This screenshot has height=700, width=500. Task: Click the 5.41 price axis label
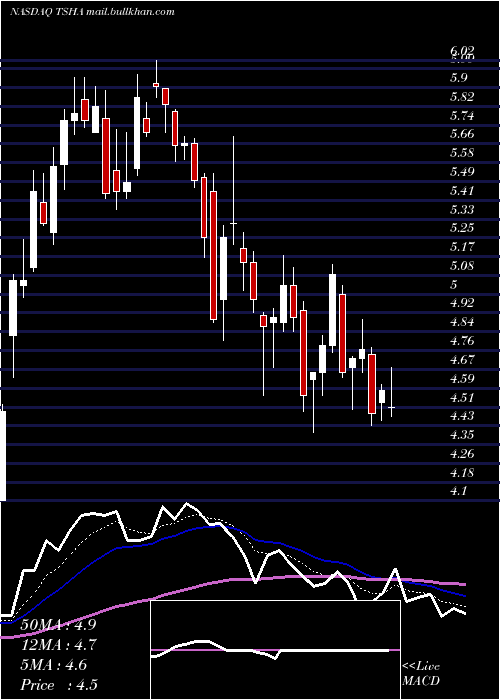[x=462, y=191]
